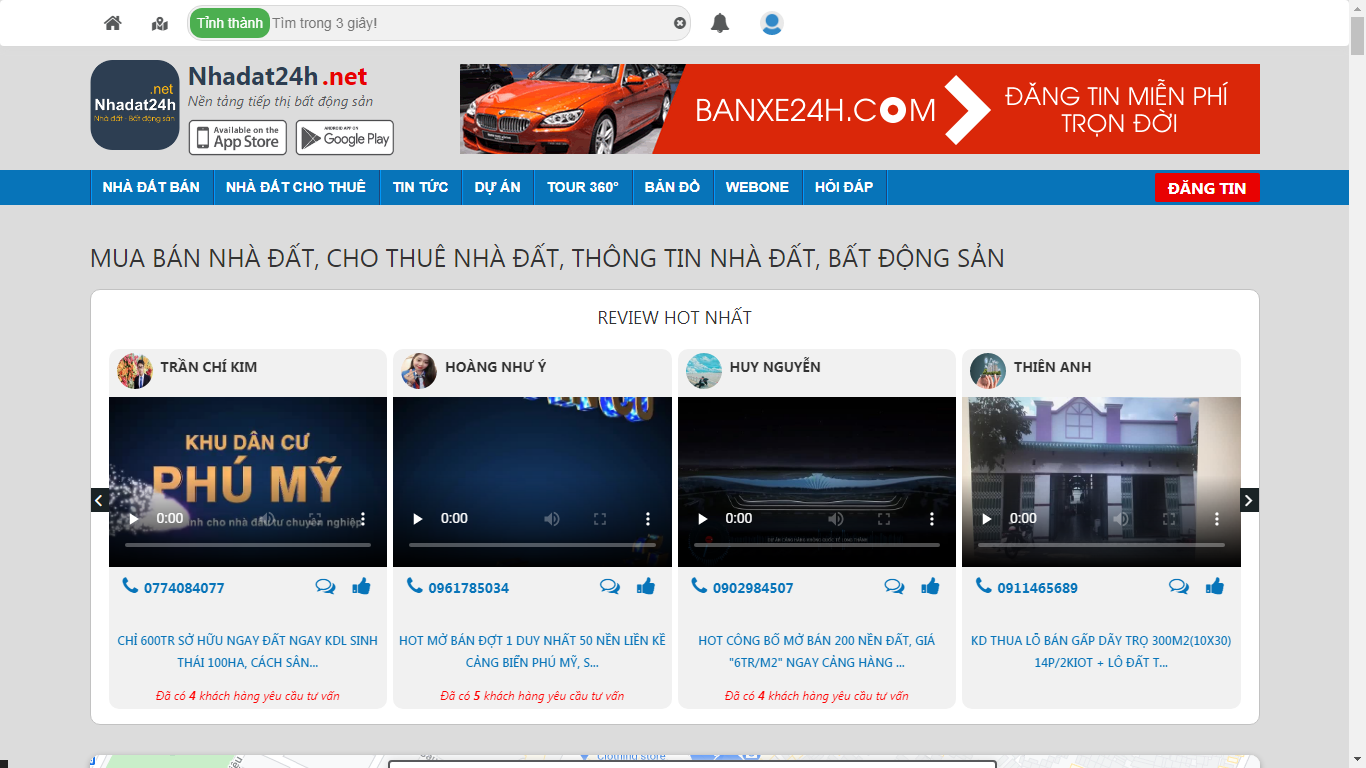The image size is (1366, 768).
Task: Seek in Hoàng Như Ý's video progress bar
Action: (x=532, y=545)
